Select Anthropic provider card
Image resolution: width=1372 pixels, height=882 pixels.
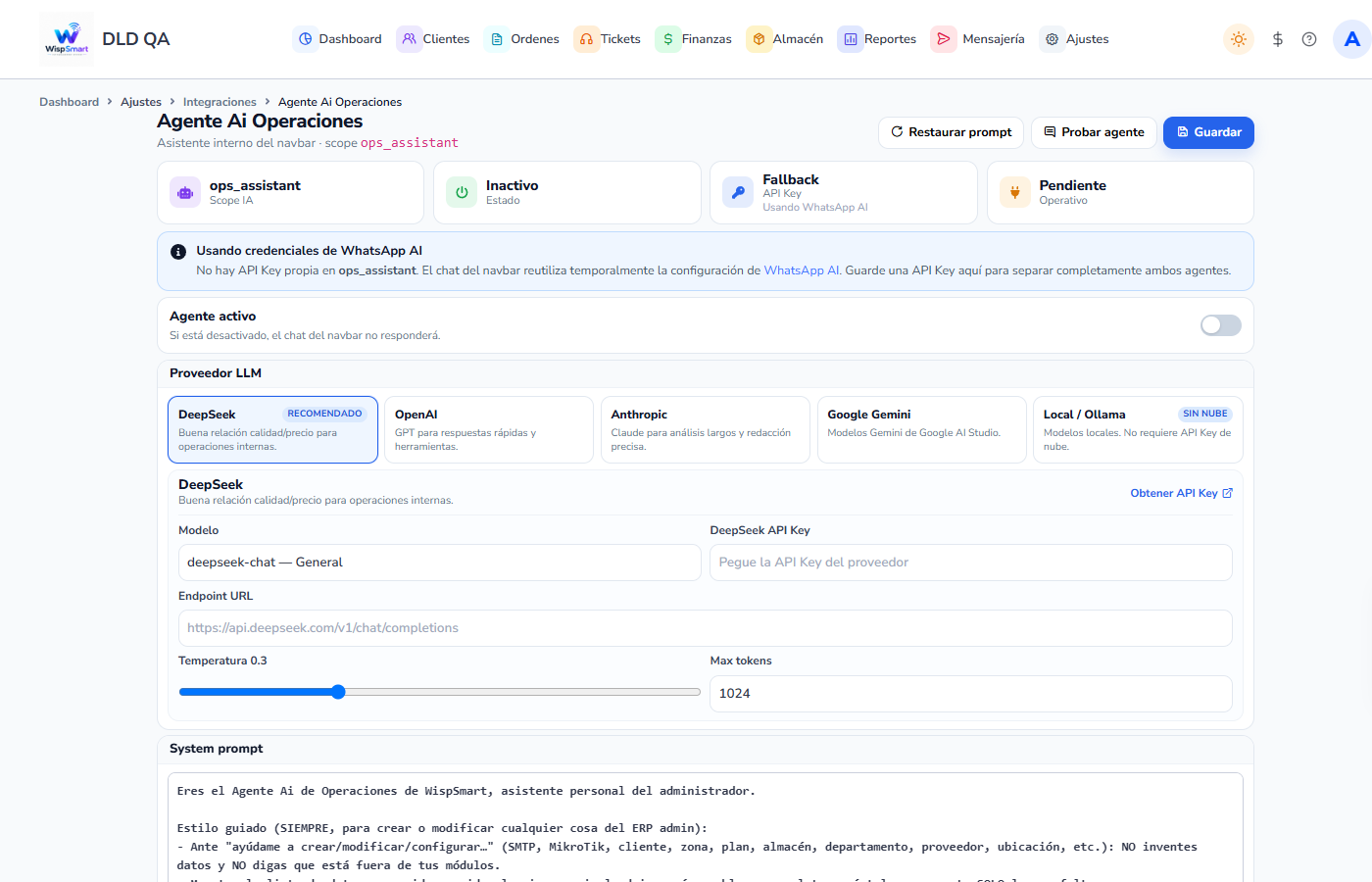click(706, 429)
